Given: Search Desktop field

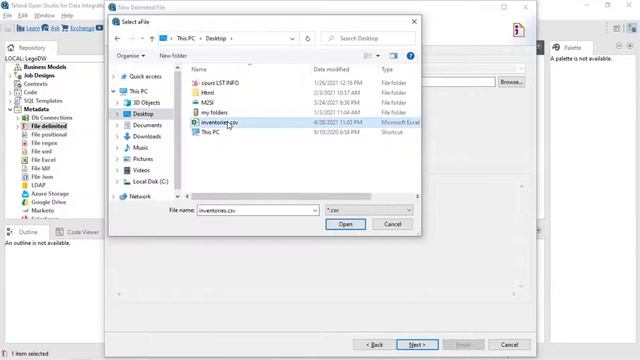Looking at the screenshot, I should (x=368, y=38).
